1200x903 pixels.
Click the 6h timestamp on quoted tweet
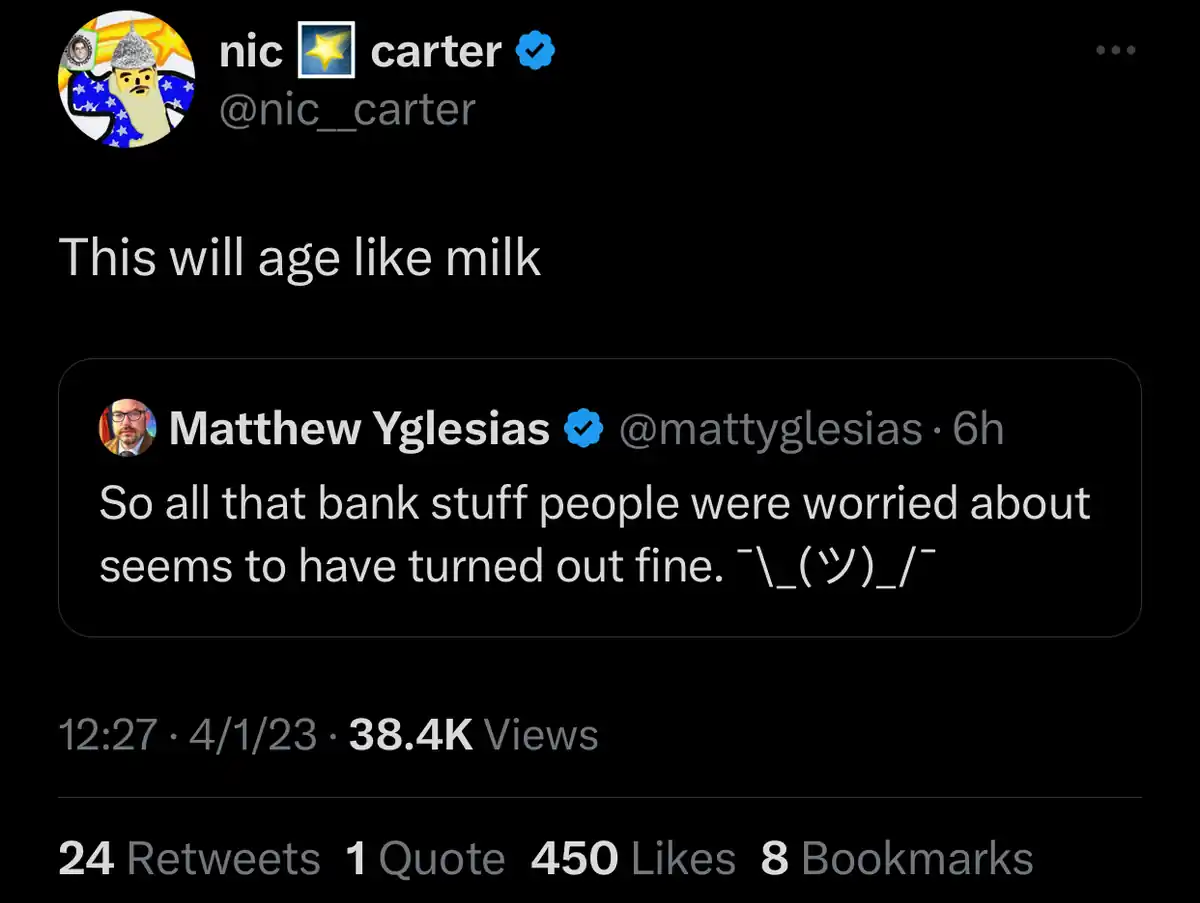point(978,429)
